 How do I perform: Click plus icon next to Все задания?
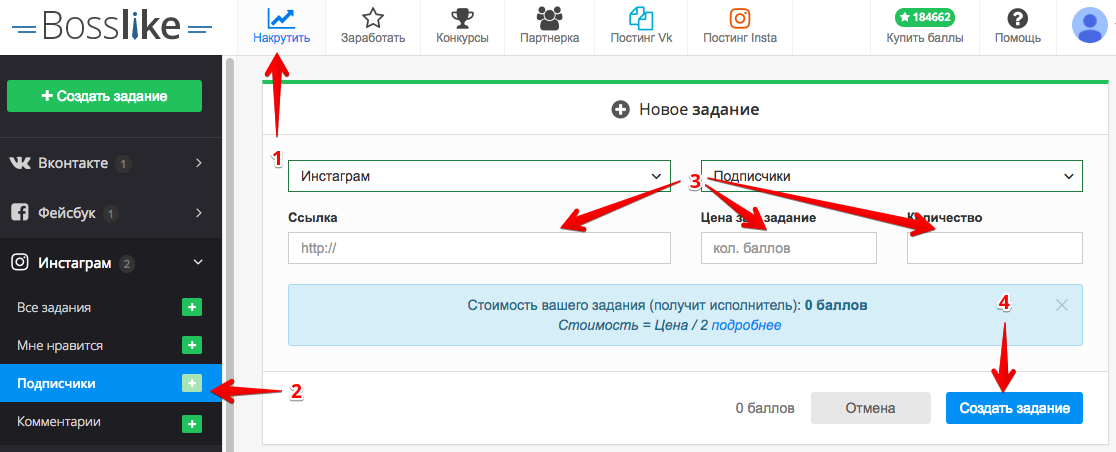coord(192,308)
